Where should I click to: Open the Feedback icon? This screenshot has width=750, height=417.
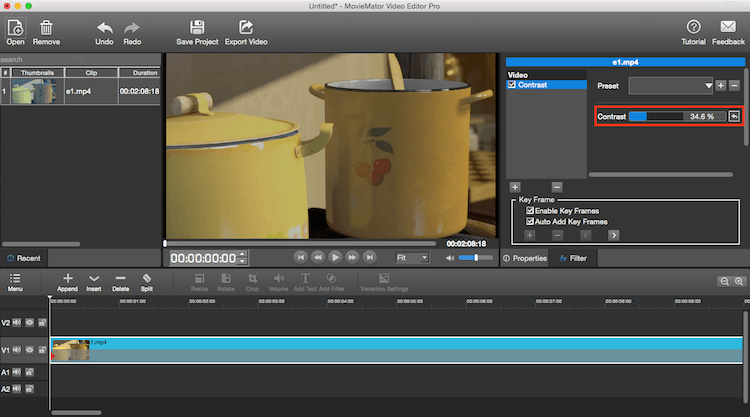728,27
